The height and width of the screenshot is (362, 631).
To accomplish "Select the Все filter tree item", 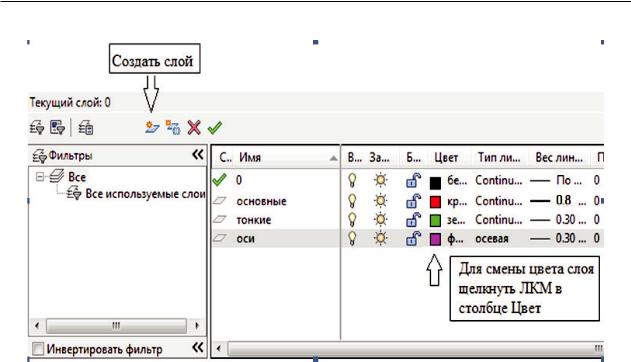I will tap(76, 177).
